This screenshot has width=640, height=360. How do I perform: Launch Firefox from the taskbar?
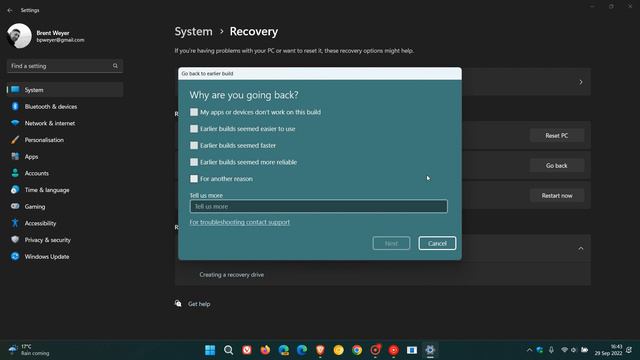[x=265, y=350]
